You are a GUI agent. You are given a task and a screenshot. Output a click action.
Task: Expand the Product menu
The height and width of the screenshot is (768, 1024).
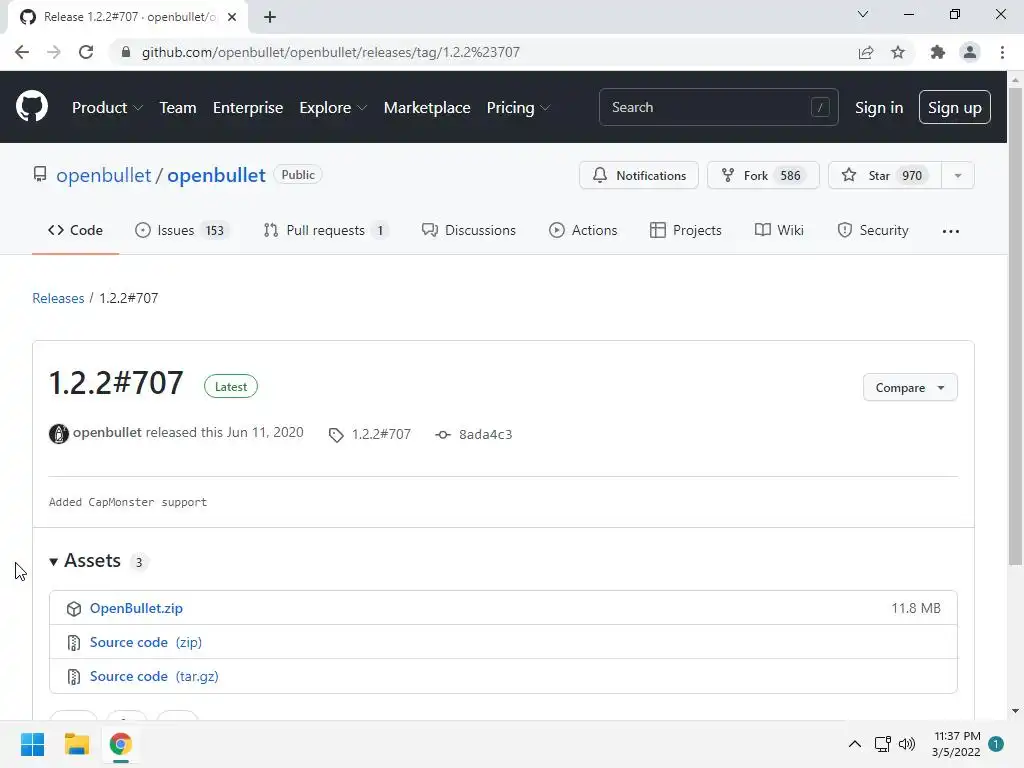click(107, 107)
